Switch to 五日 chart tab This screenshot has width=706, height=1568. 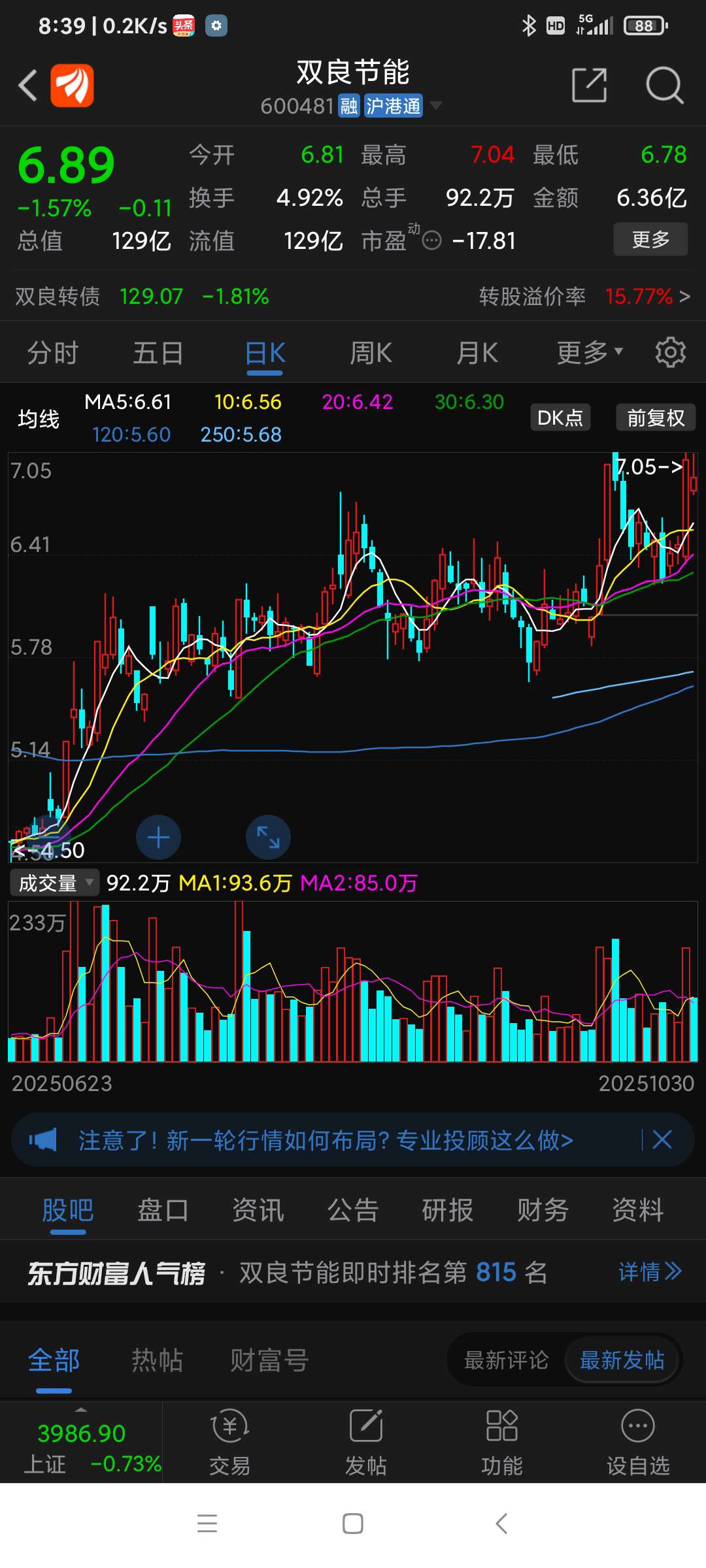click(158, 353)
